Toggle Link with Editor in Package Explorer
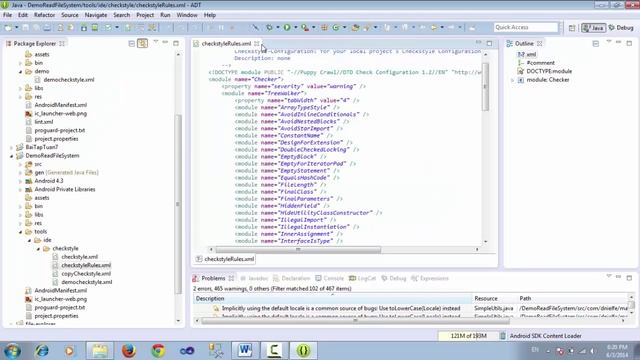Viewport: 640px width, 360px height. coord(142,43)
